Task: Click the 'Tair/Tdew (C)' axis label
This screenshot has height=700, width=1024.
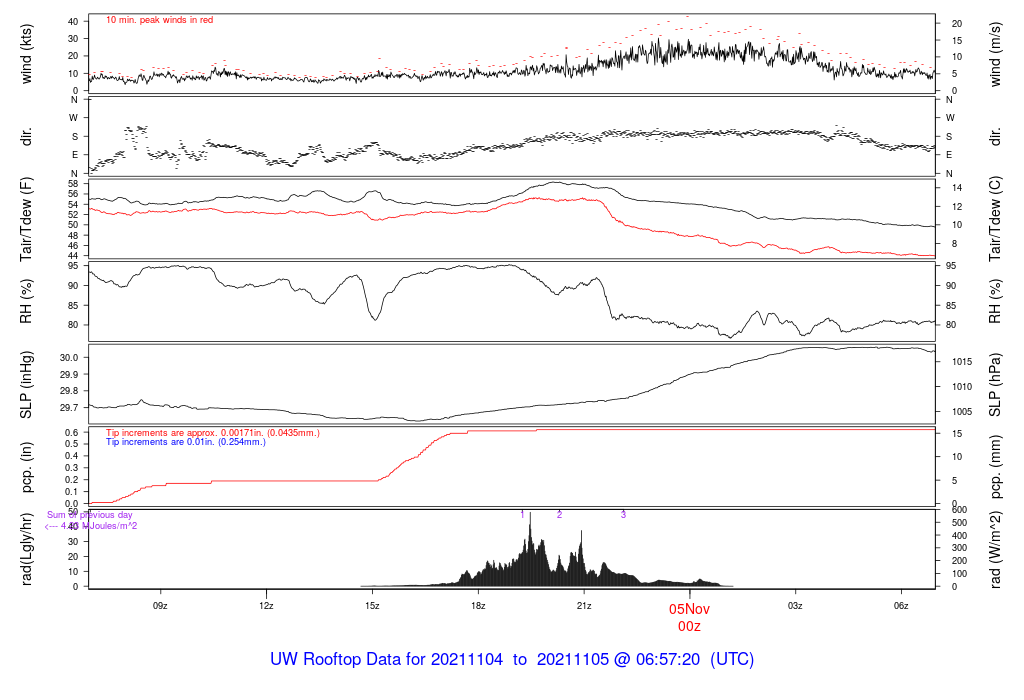Action: [995, 219]
